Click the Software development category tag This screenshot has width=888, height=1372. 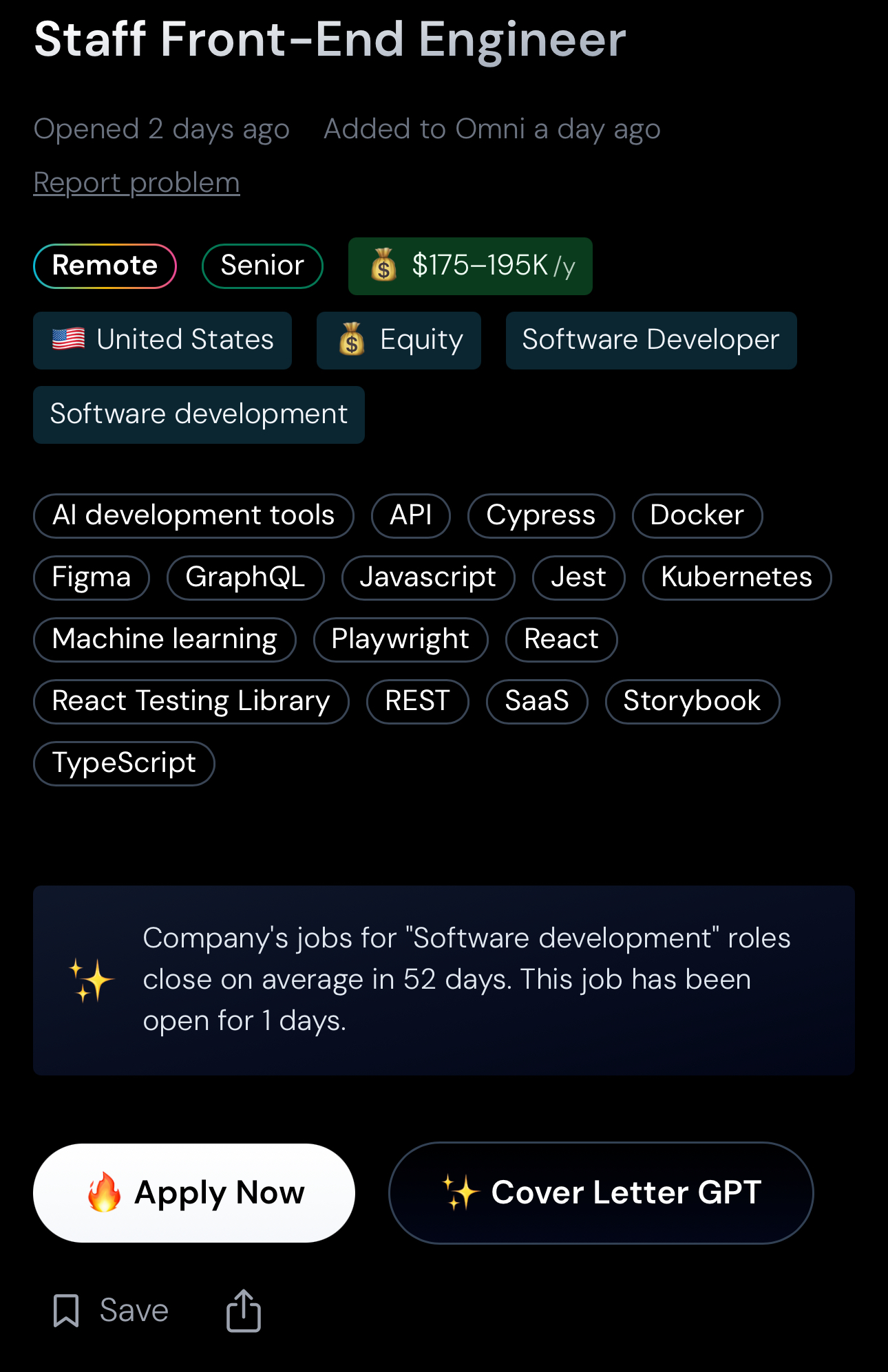tap(198, 414)
